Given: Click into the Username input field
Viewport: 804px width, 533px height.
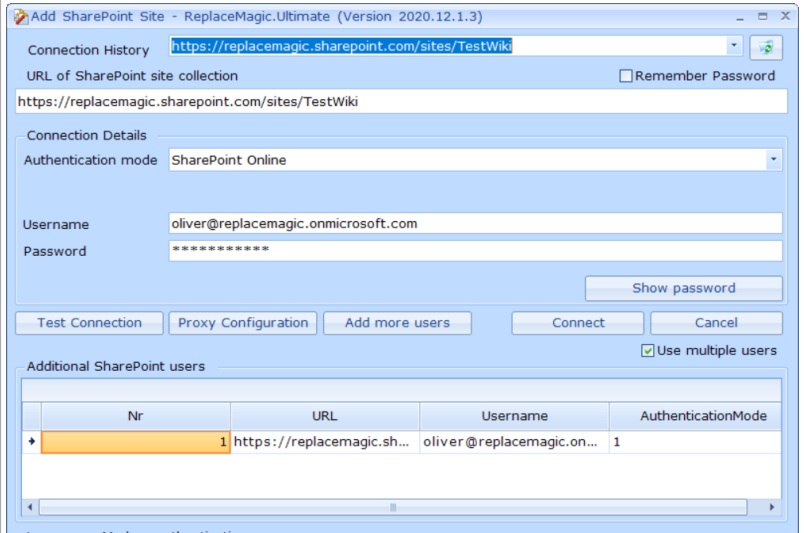Looking at the screenshot, I should coord(475,224).
